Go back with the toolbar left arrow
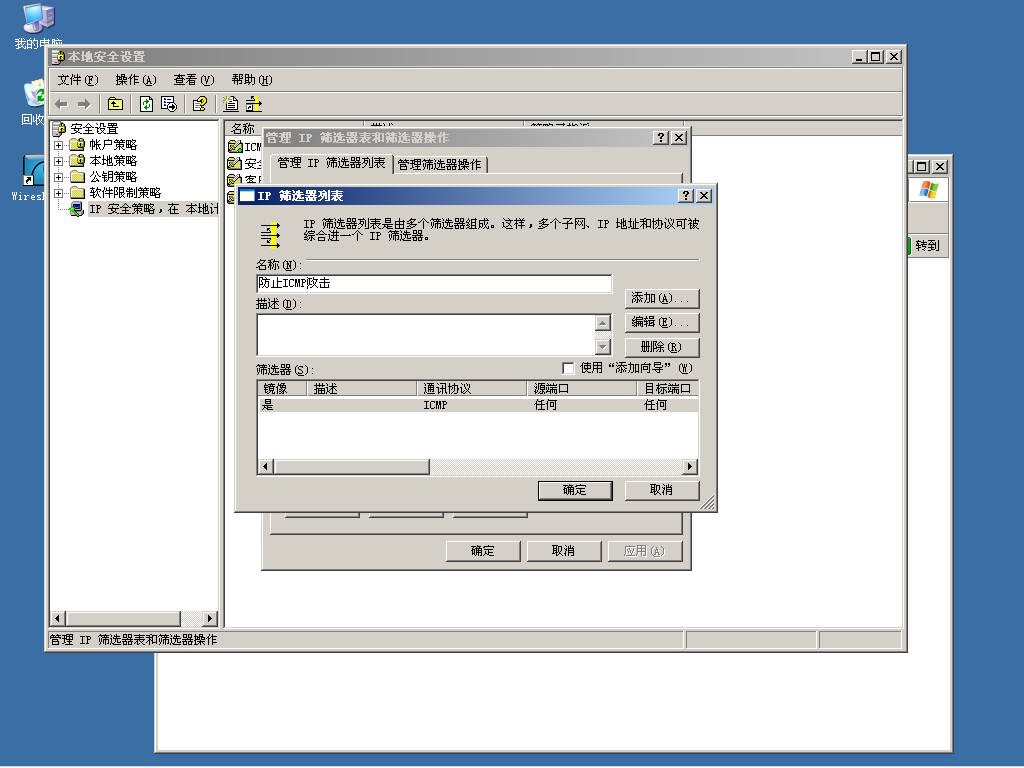The height and width of the screenshot is (768, 1024). 62,104
